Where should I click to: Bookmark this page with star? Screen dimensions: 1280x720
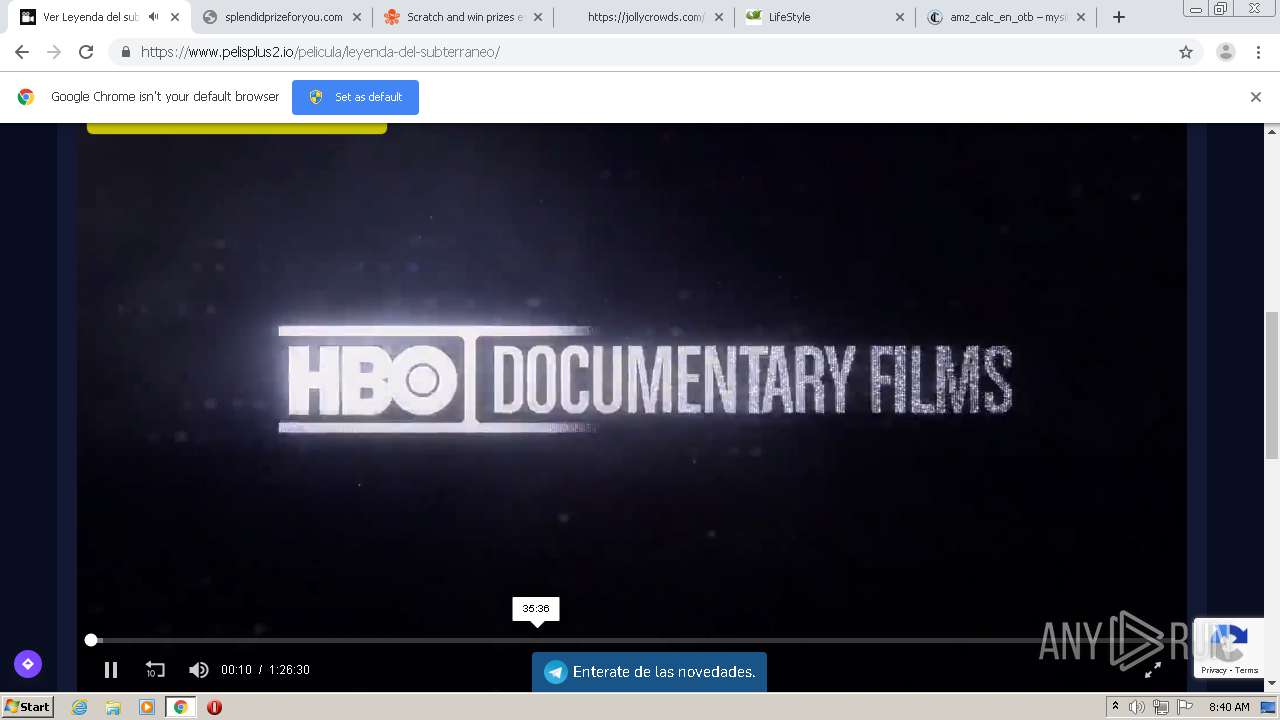(1186, 52)
